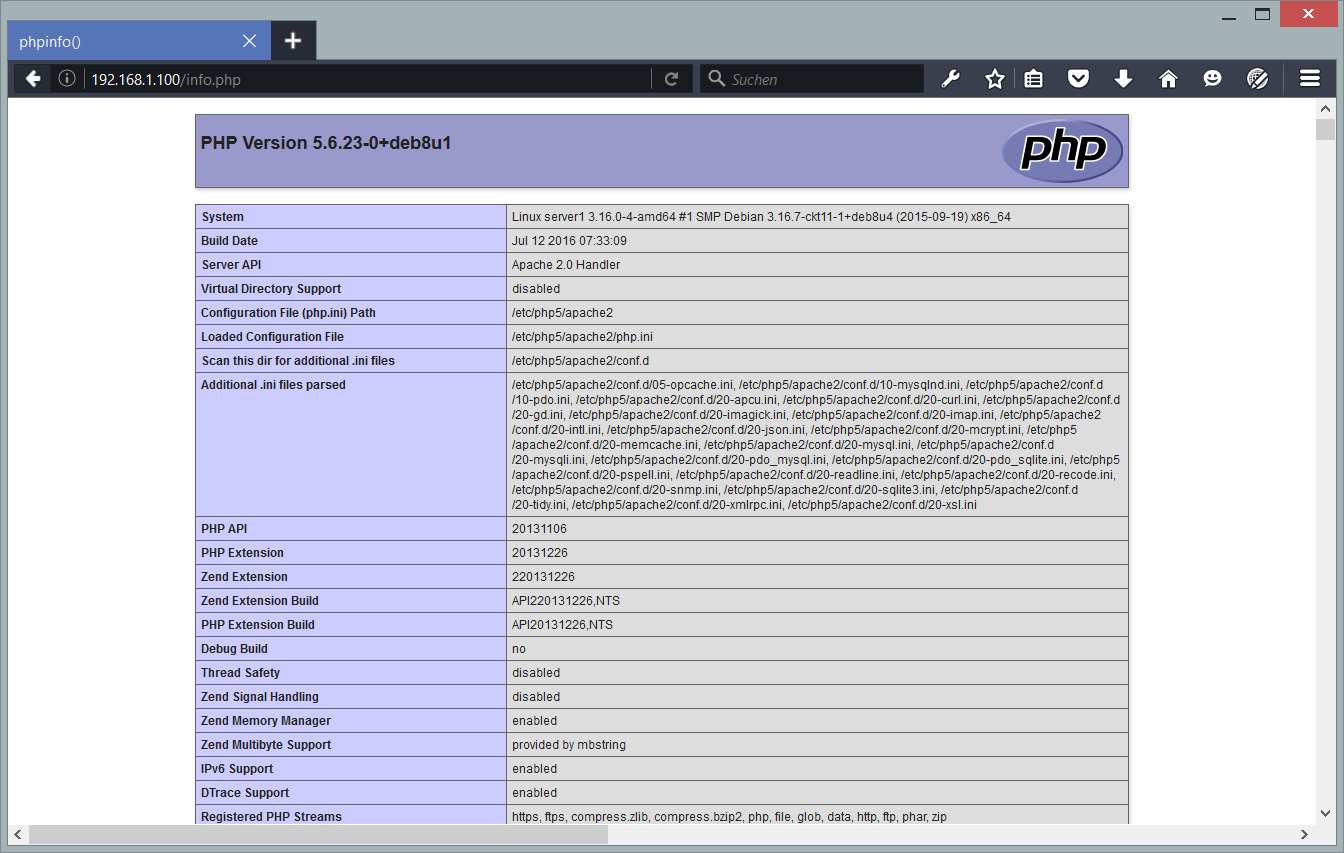
Task: Click the Zend Extension value 220131226
Action: point(543,577)
